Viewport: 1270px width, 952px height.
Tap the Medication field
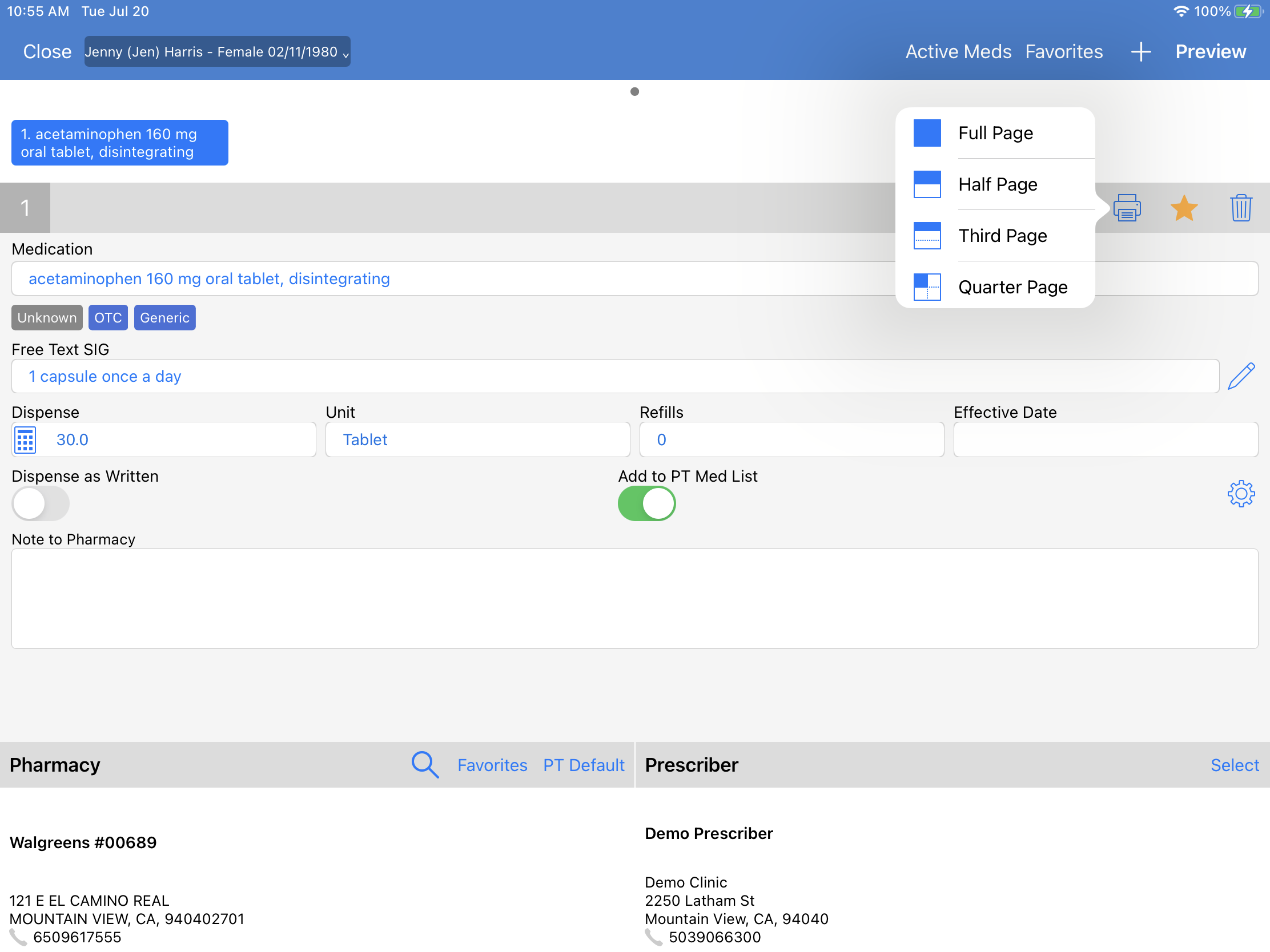(634, 279)
